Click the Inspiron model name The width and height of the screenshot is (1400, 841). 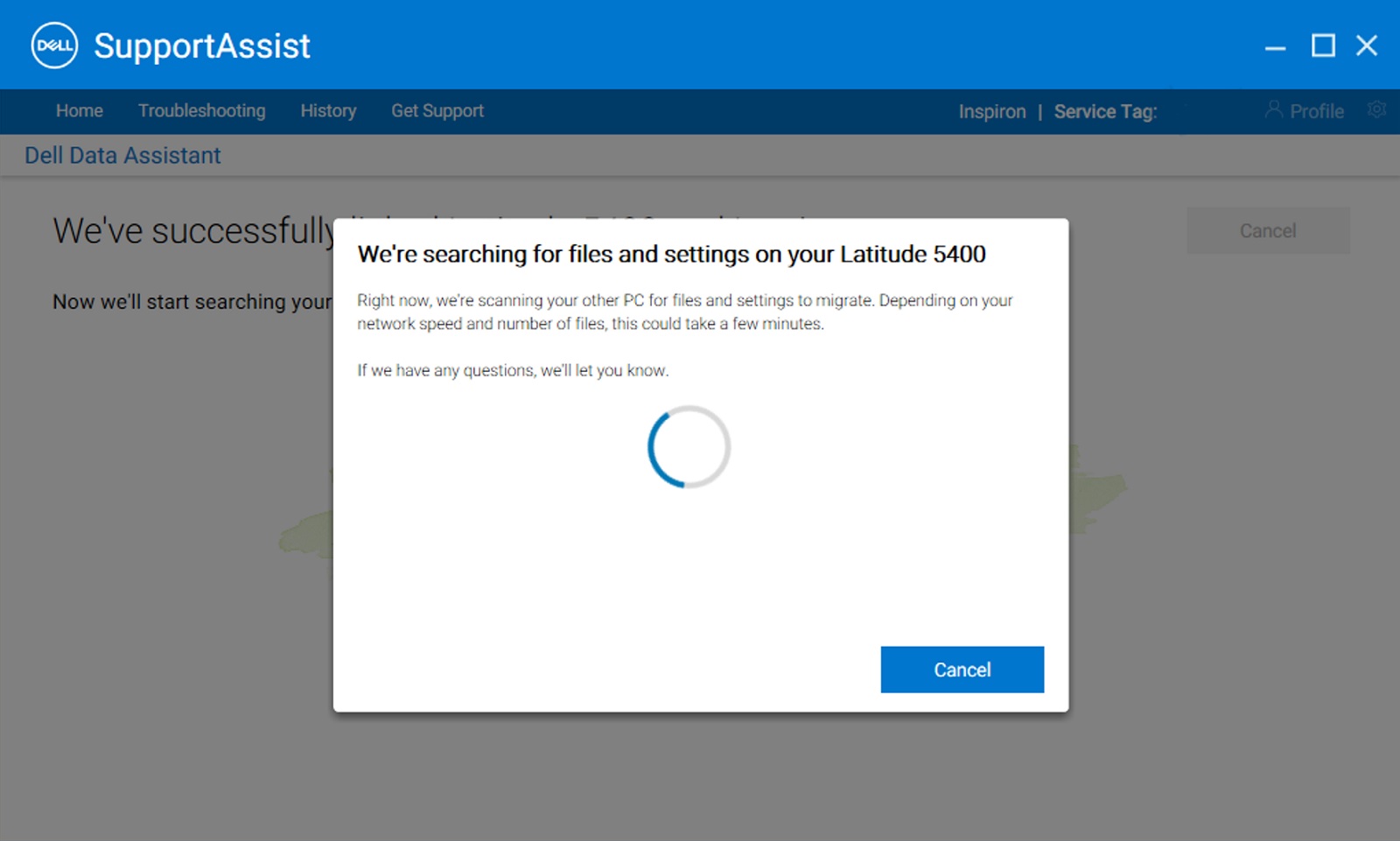click(993, 111)
